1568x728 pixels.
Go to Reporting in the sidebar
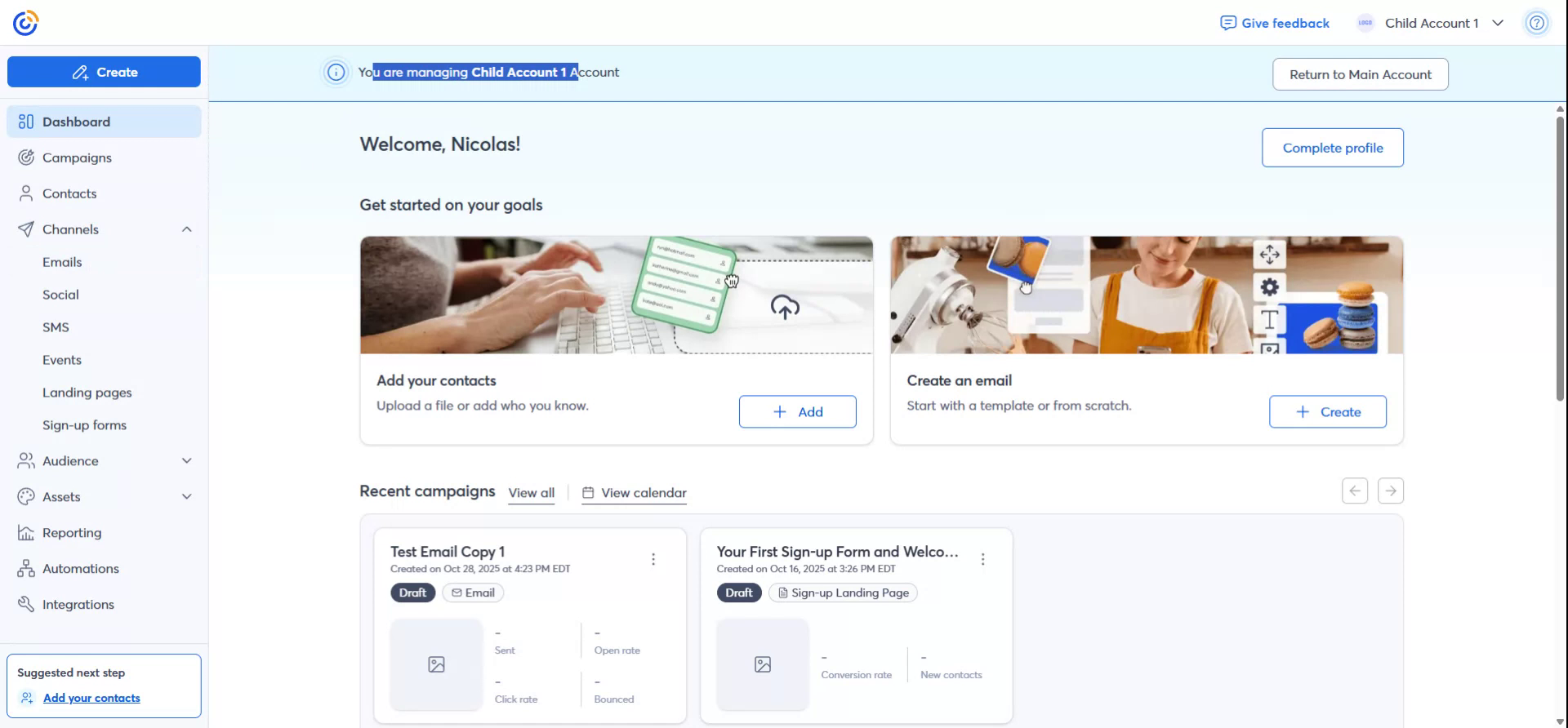[x=72, y=533]
